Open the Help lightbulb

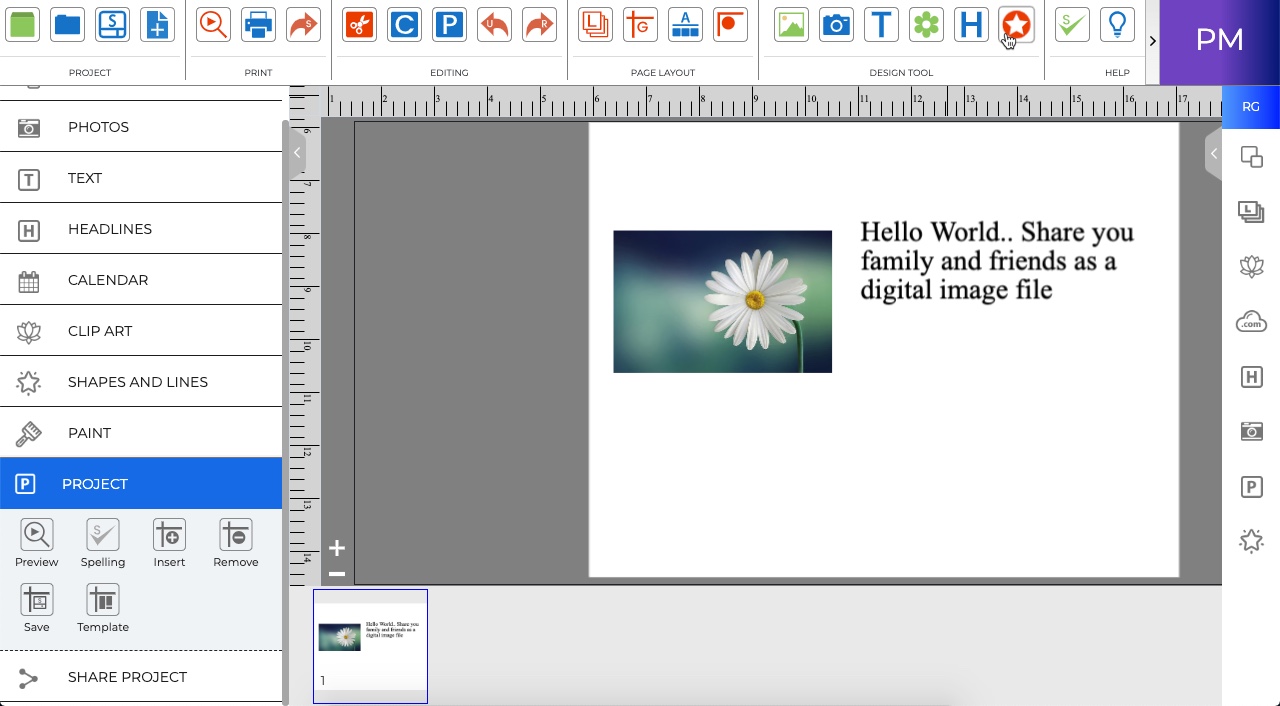coord(1117,24)
